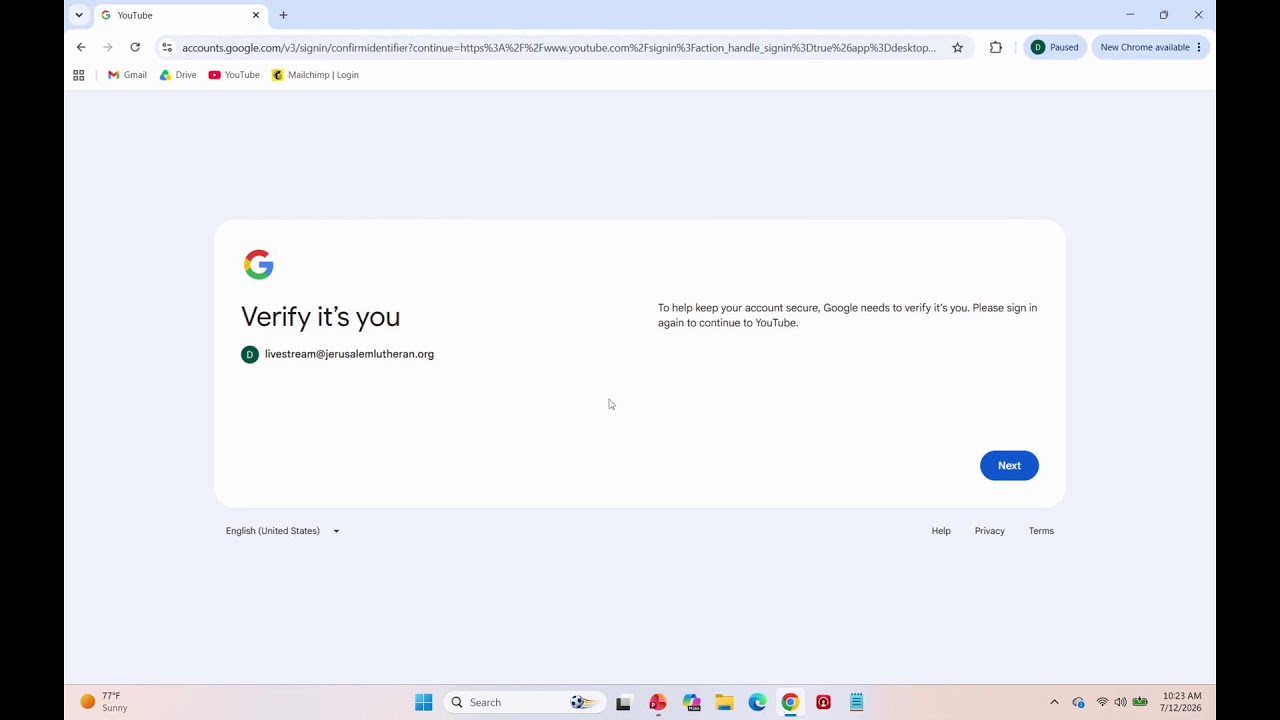Open the Paused profile menu

coord(1055,47)
